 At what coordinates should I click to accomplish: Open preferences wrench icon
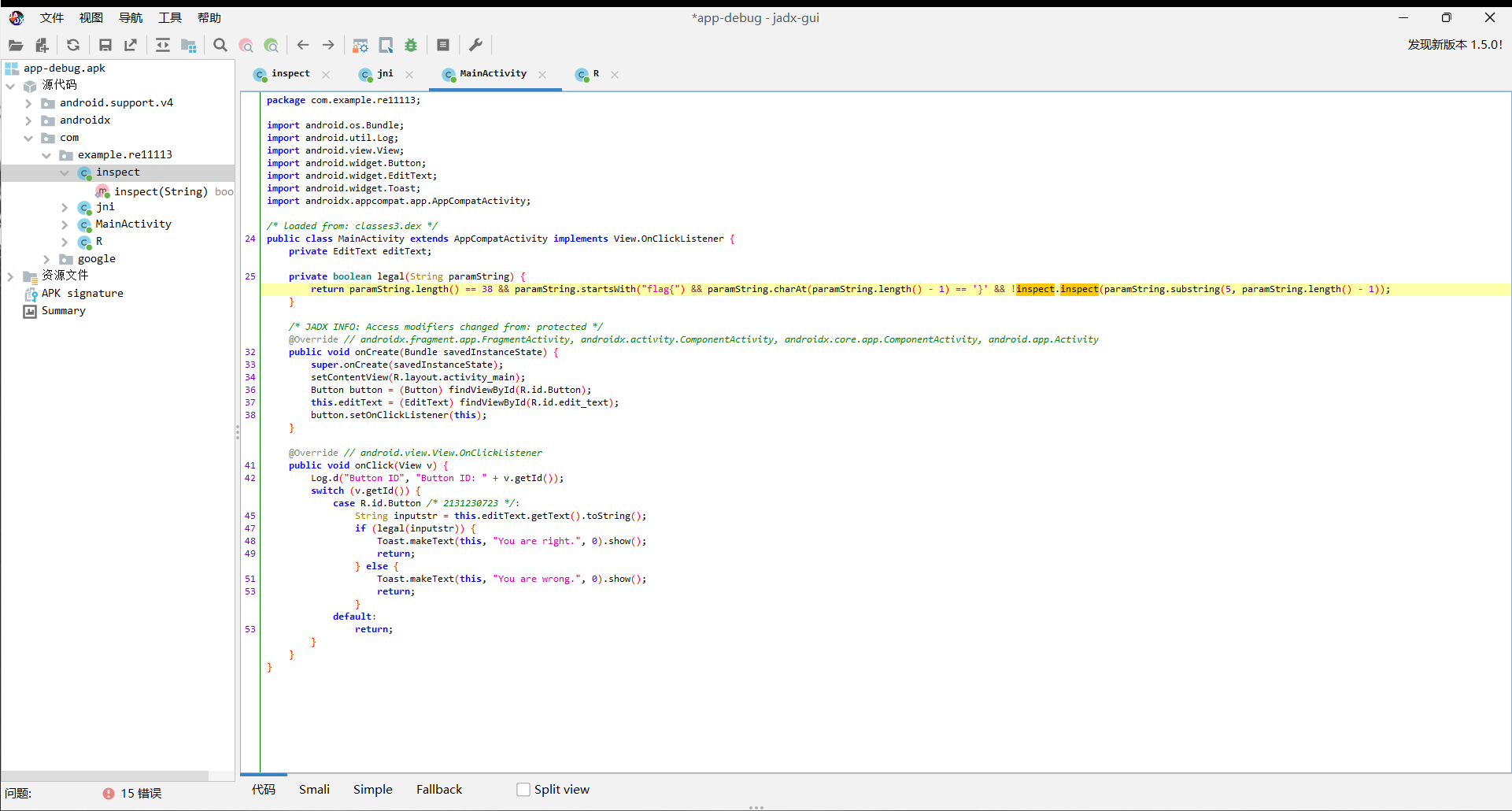click(475, 46)
